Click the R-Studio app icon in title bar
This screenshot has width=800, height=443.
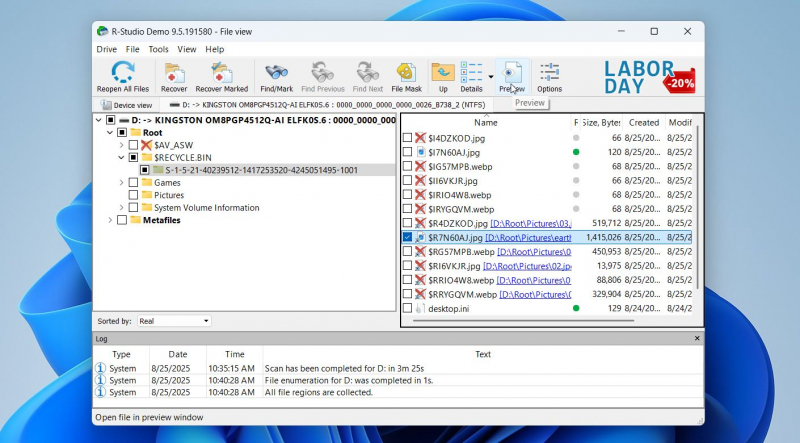(x=103, y=31)
